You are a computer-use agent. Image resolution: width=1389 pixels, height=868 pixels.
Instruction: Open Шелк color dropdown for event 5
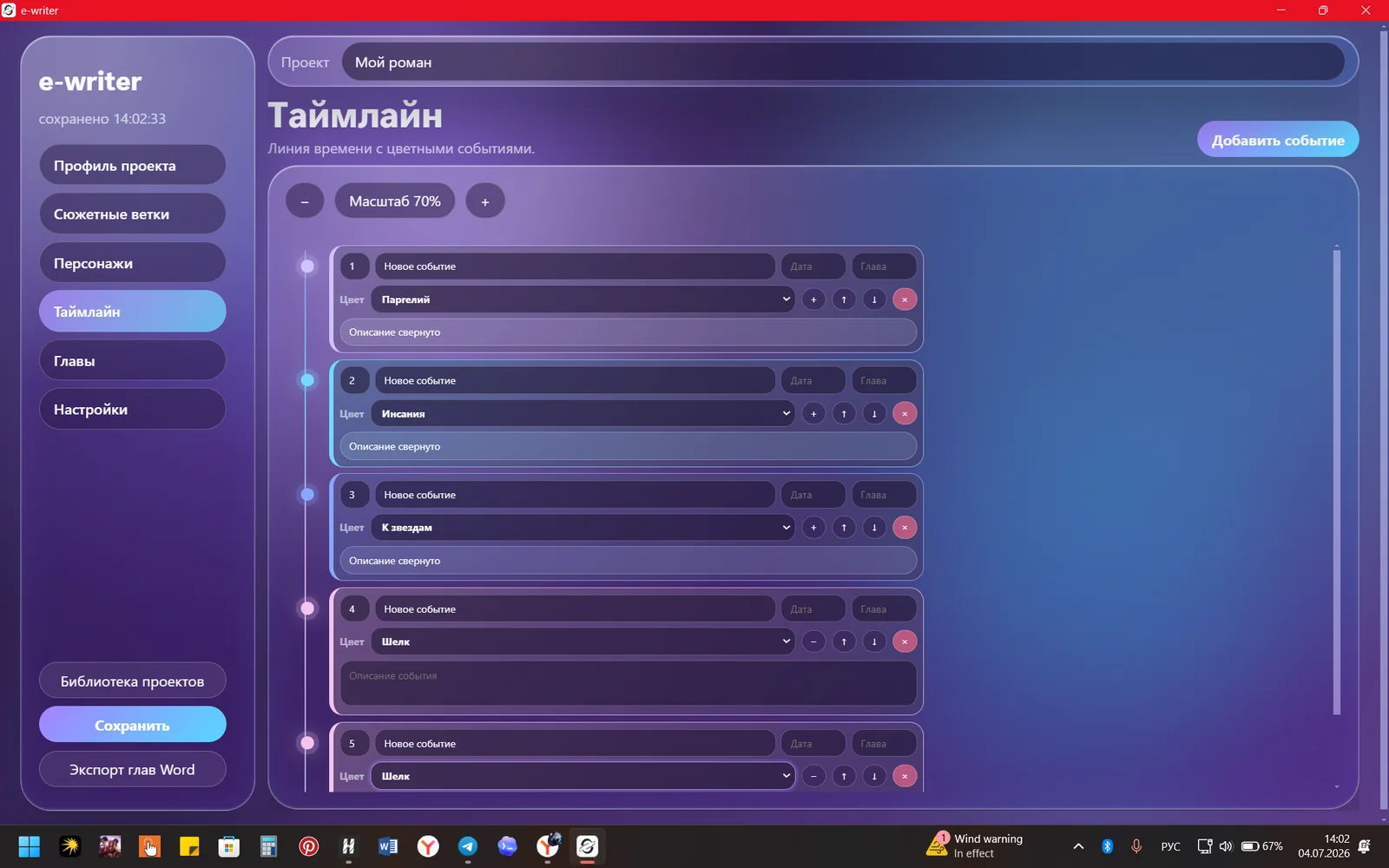coord(583,776)
